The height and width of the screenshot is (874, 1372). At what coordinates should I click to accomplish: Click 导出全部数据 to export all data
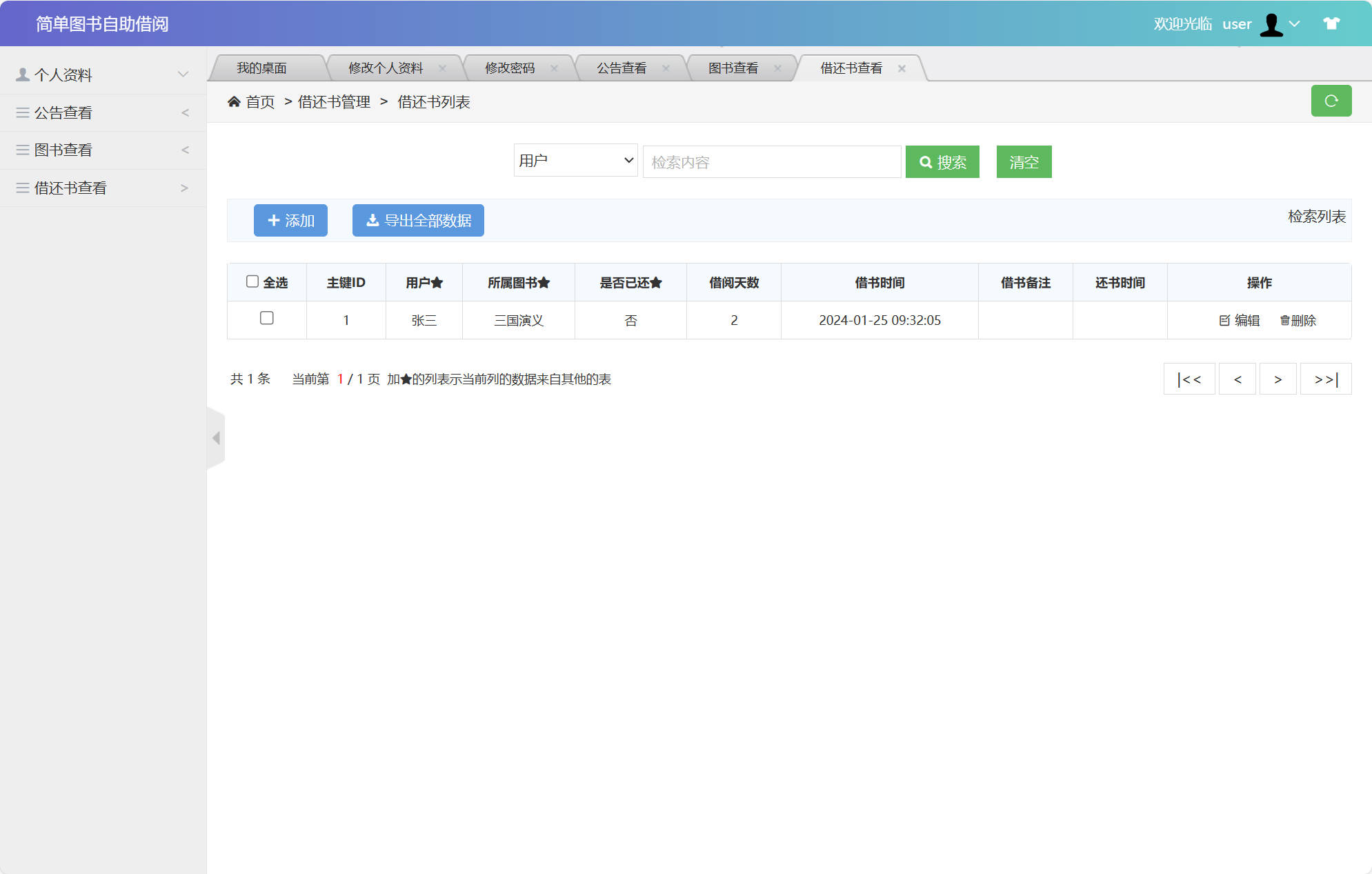coord(417,220)
